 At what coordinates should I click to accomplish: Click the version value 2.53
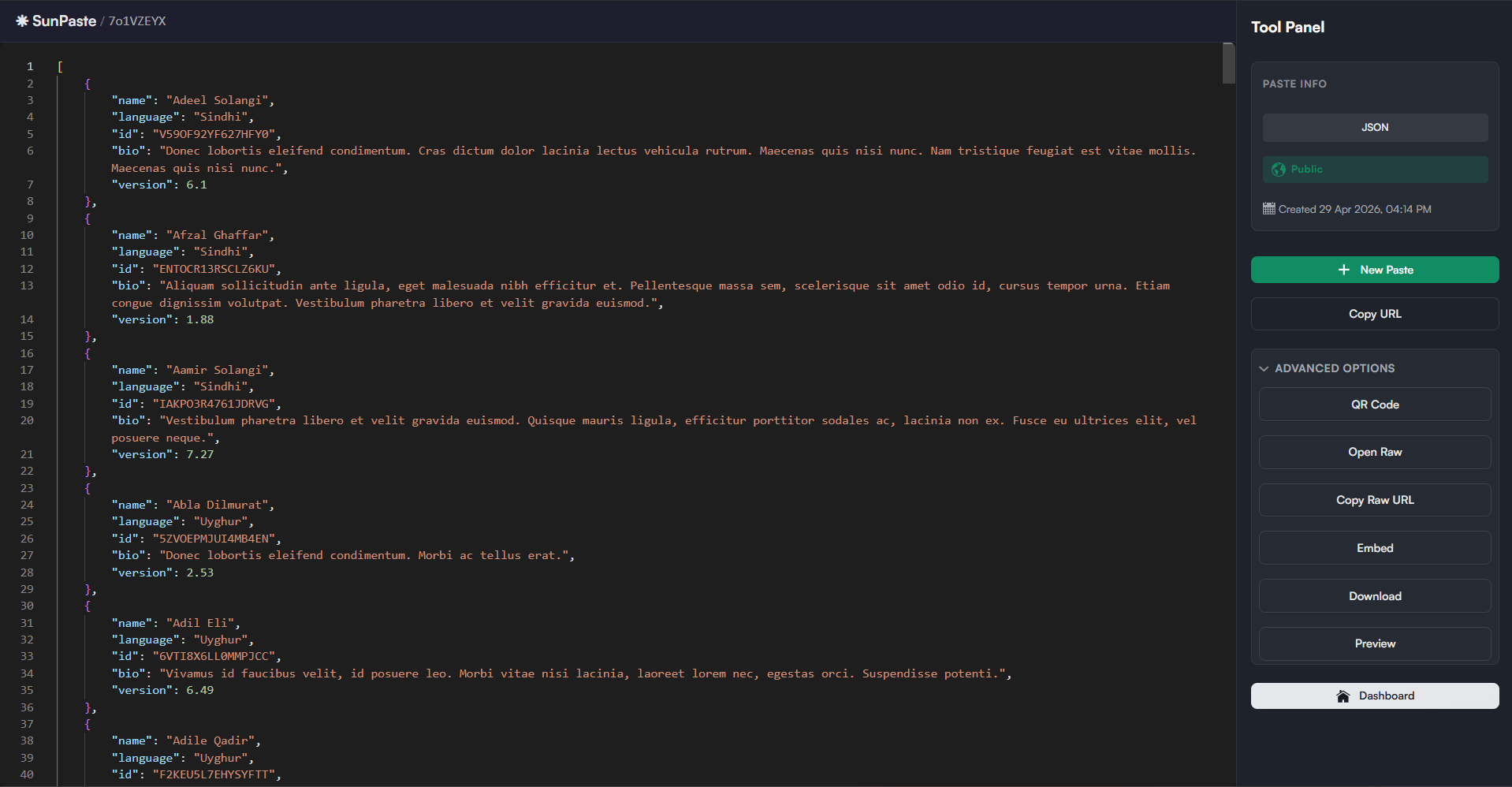point(200,573)
